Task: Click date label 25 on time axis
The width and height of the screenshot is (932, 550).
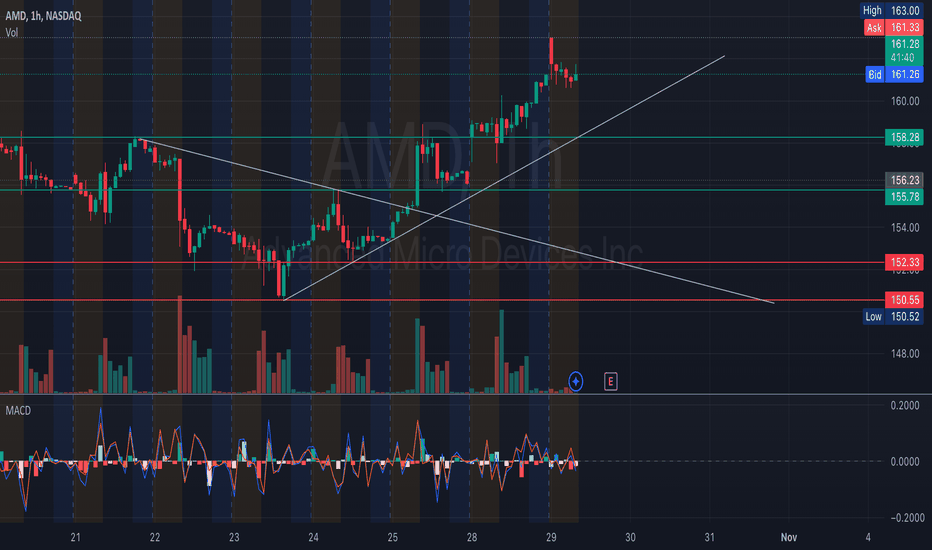Action: (393, 537)
